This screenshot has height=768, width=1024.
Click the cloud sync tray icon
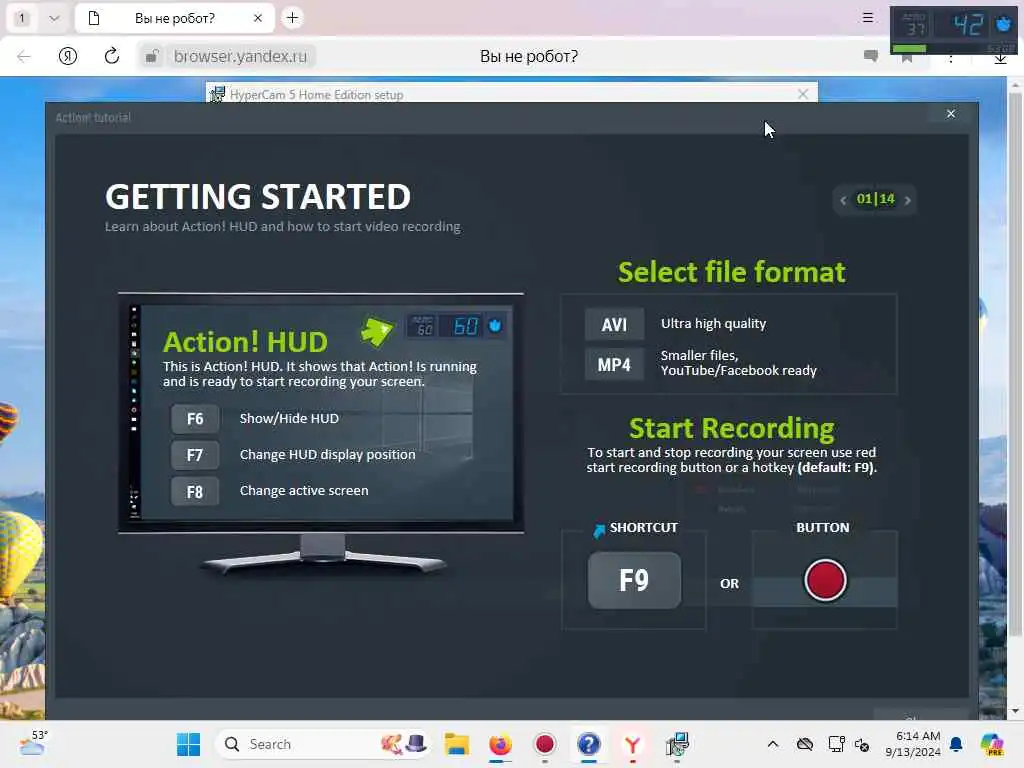(x=805, y=744)
